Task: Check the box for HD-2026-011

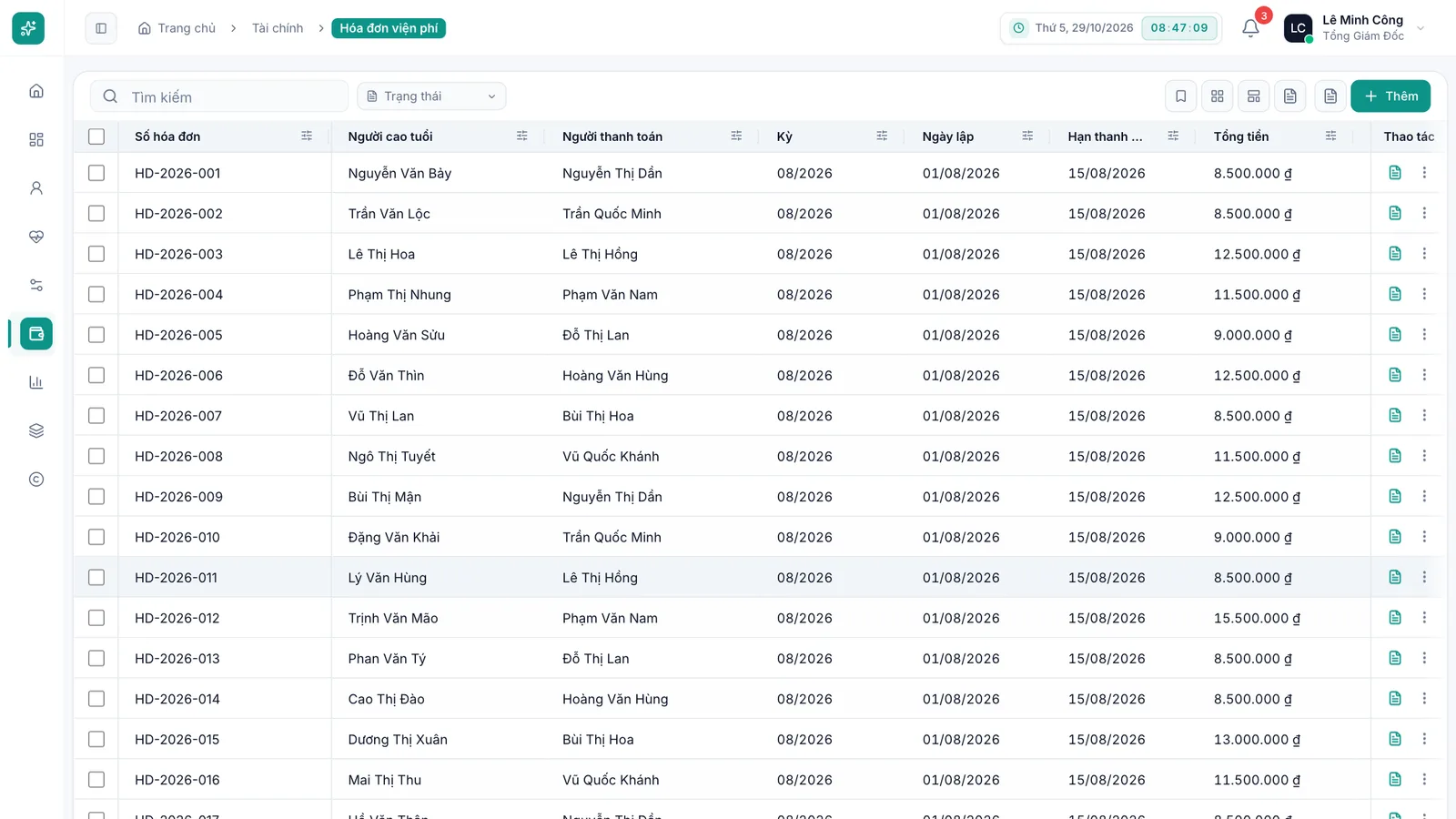Action: click(96, 577)
